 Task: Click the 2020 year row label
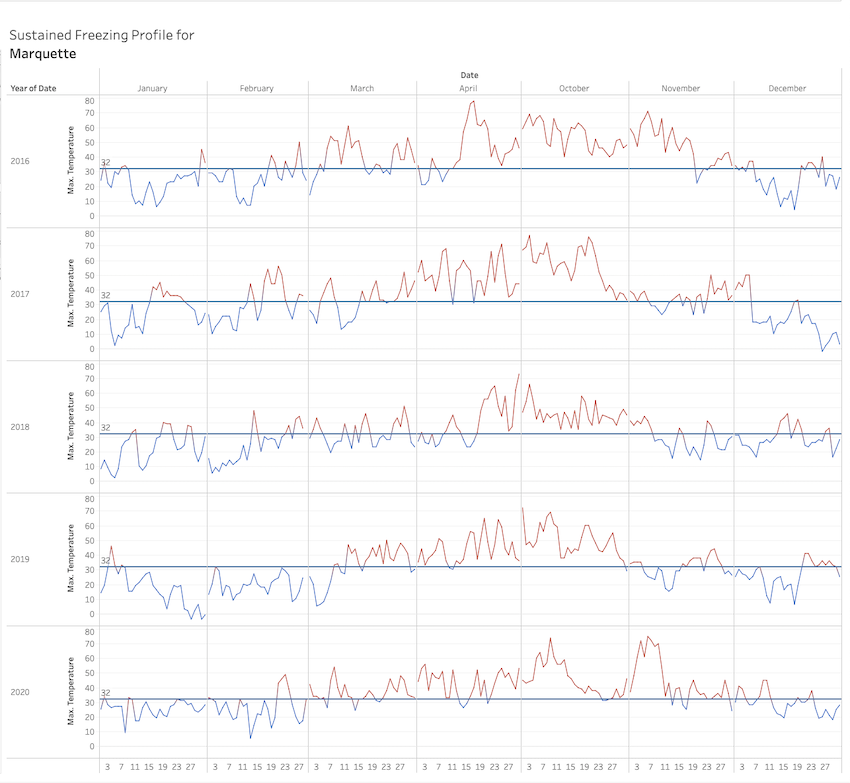20,692
